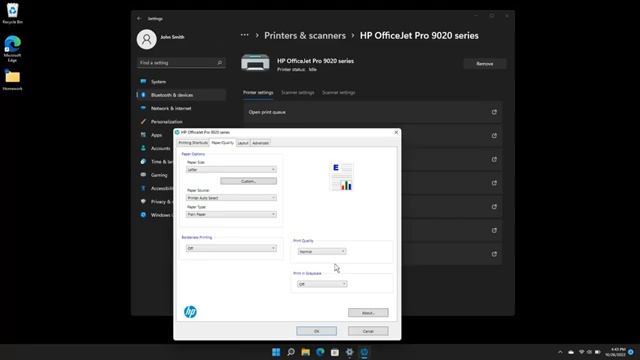This screenshot has height=360, width=640.
Task: Click the Gaming sidebar icon
Action: [x=143, y=175]
